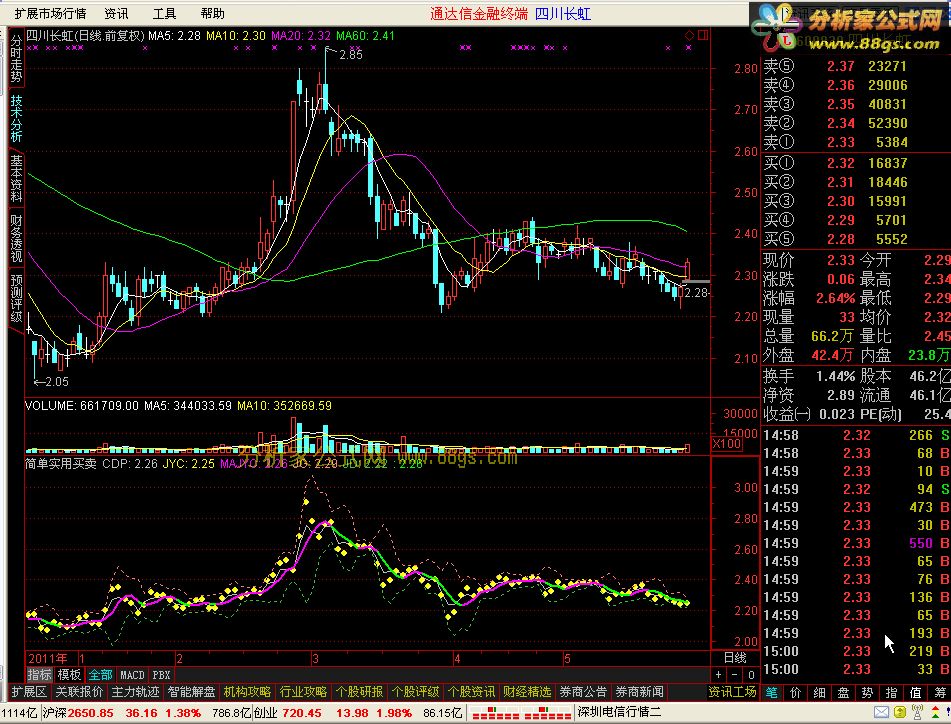Select the 模板 bottom tab
This screenshot has height=724, width=951.
coord(69,674)
